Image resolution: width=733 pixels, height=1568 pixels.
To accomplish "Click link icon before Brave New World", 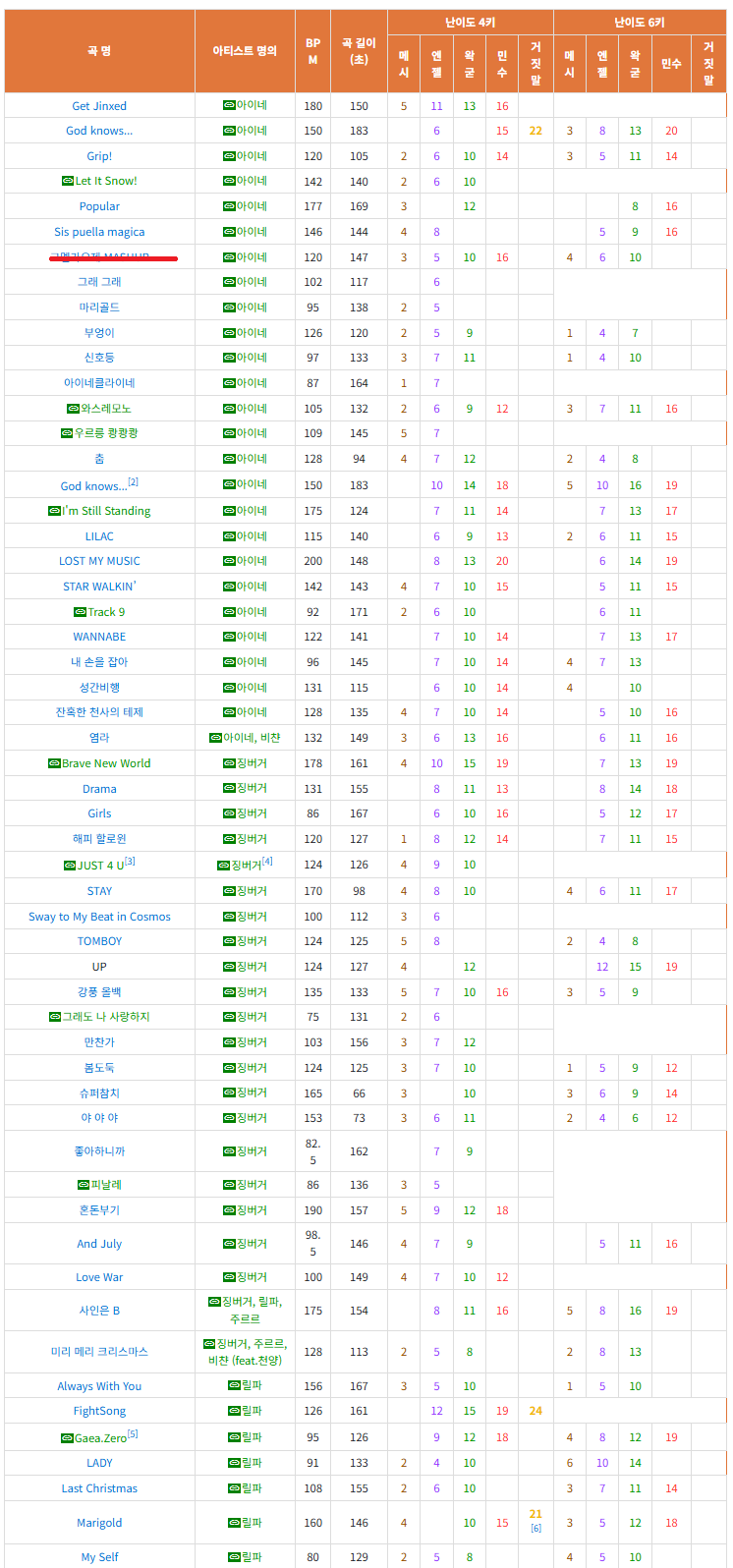I will (54, 763).
